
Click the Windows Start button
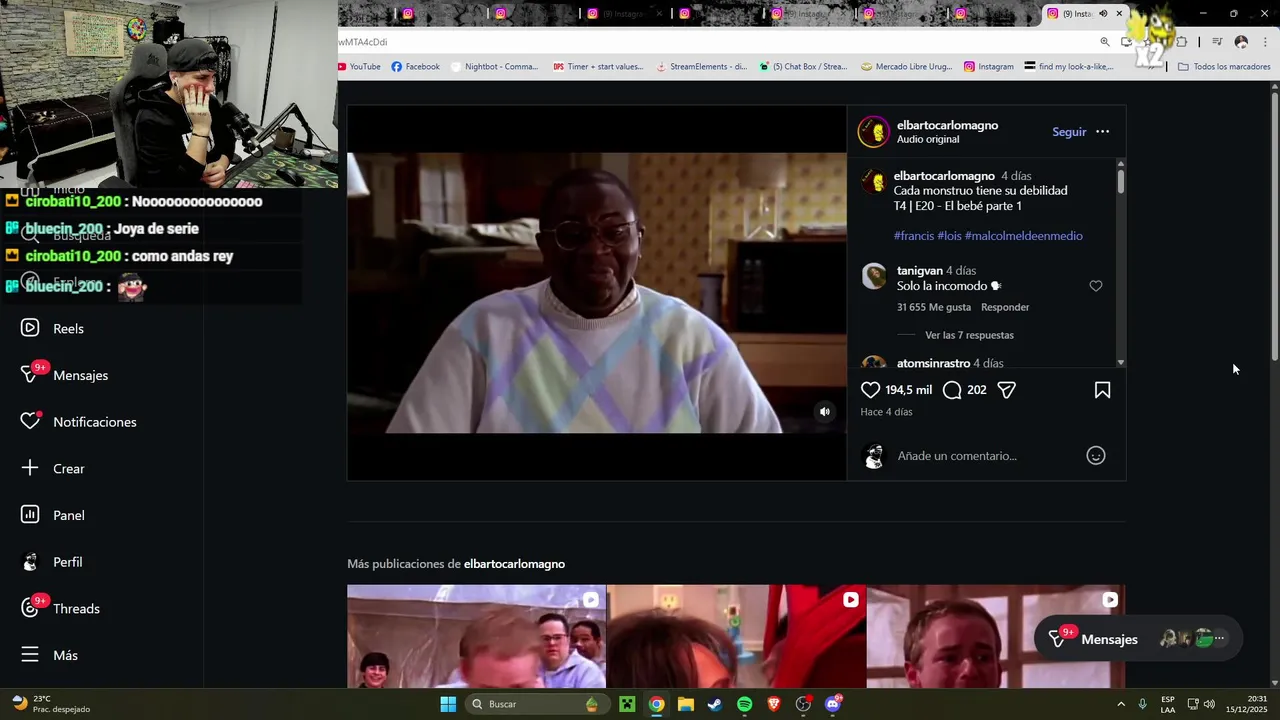(448, 704)
